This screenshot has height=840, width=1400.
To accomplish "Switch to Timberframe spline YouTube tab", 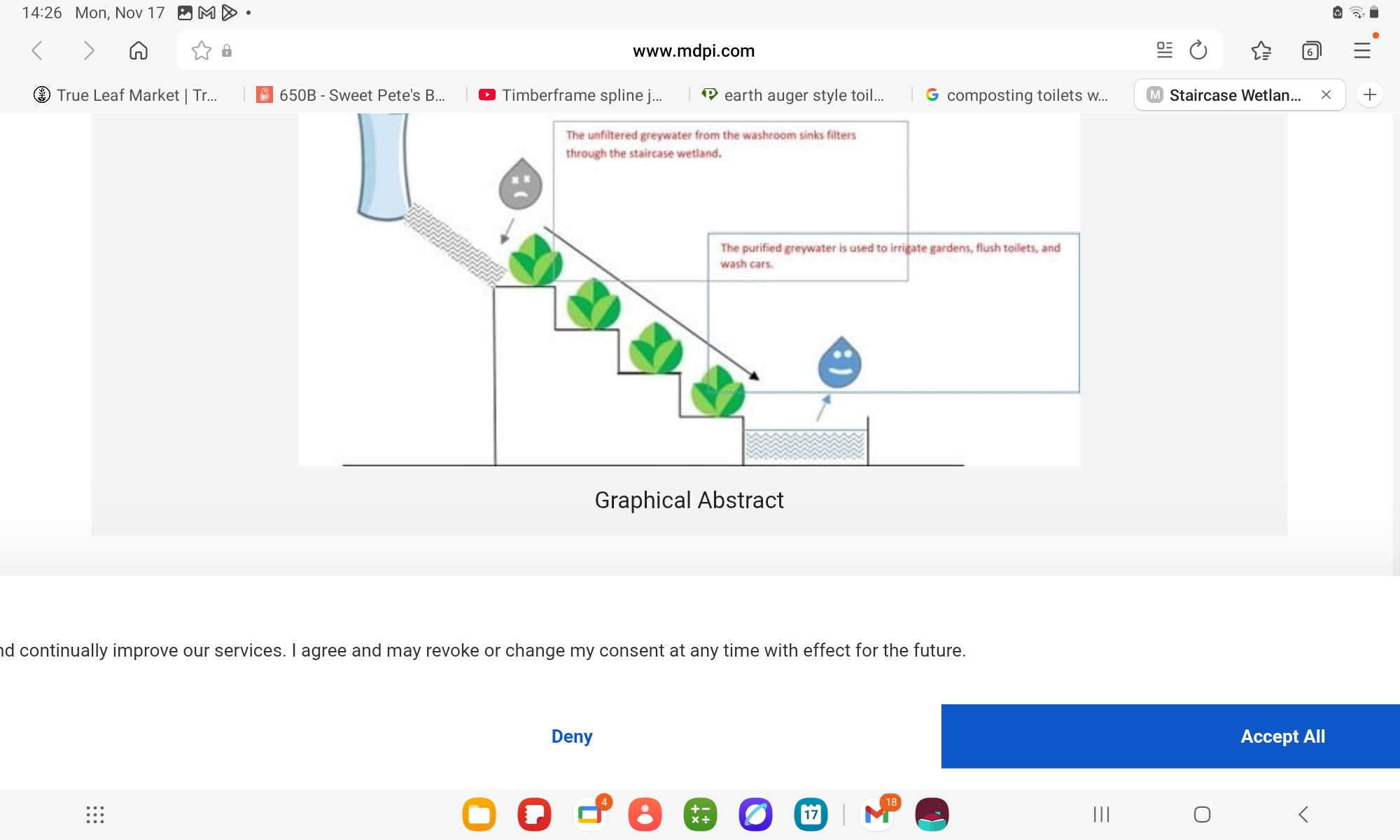I will coord(570,95).
